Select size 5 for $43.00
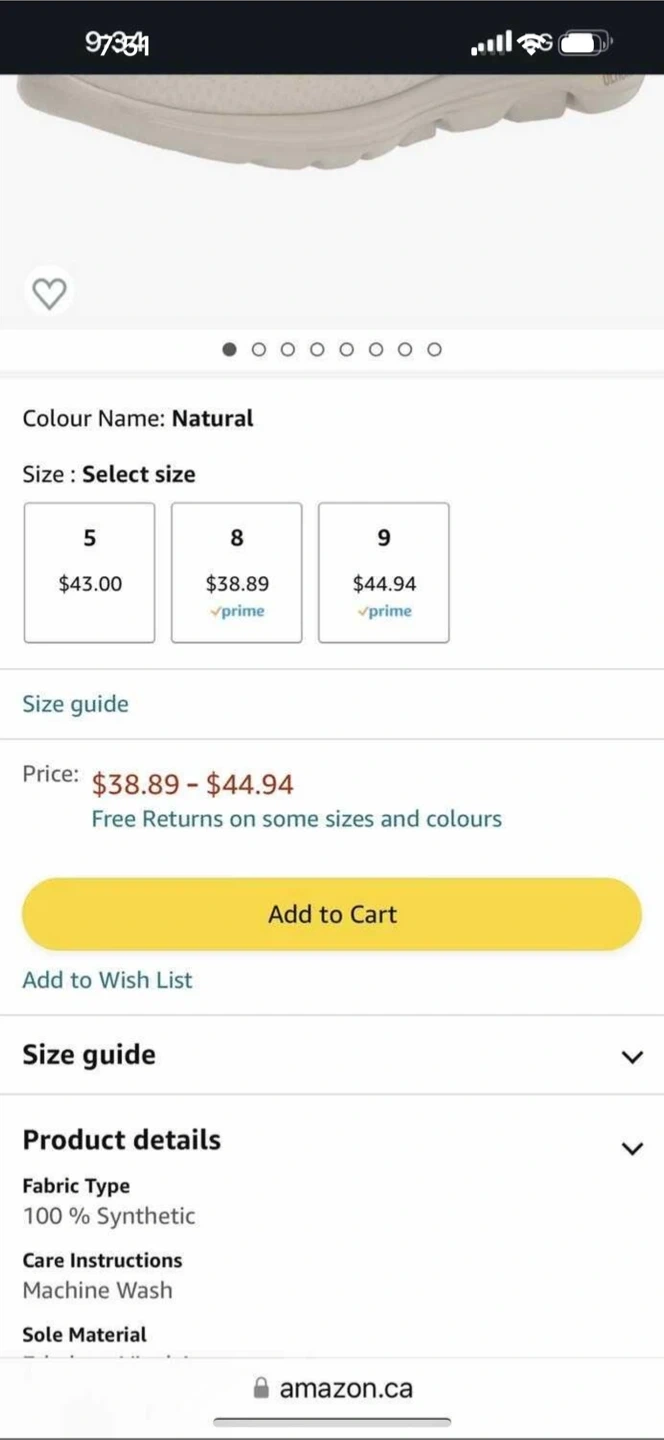The image size is (664, 1440). coord(89,572)
